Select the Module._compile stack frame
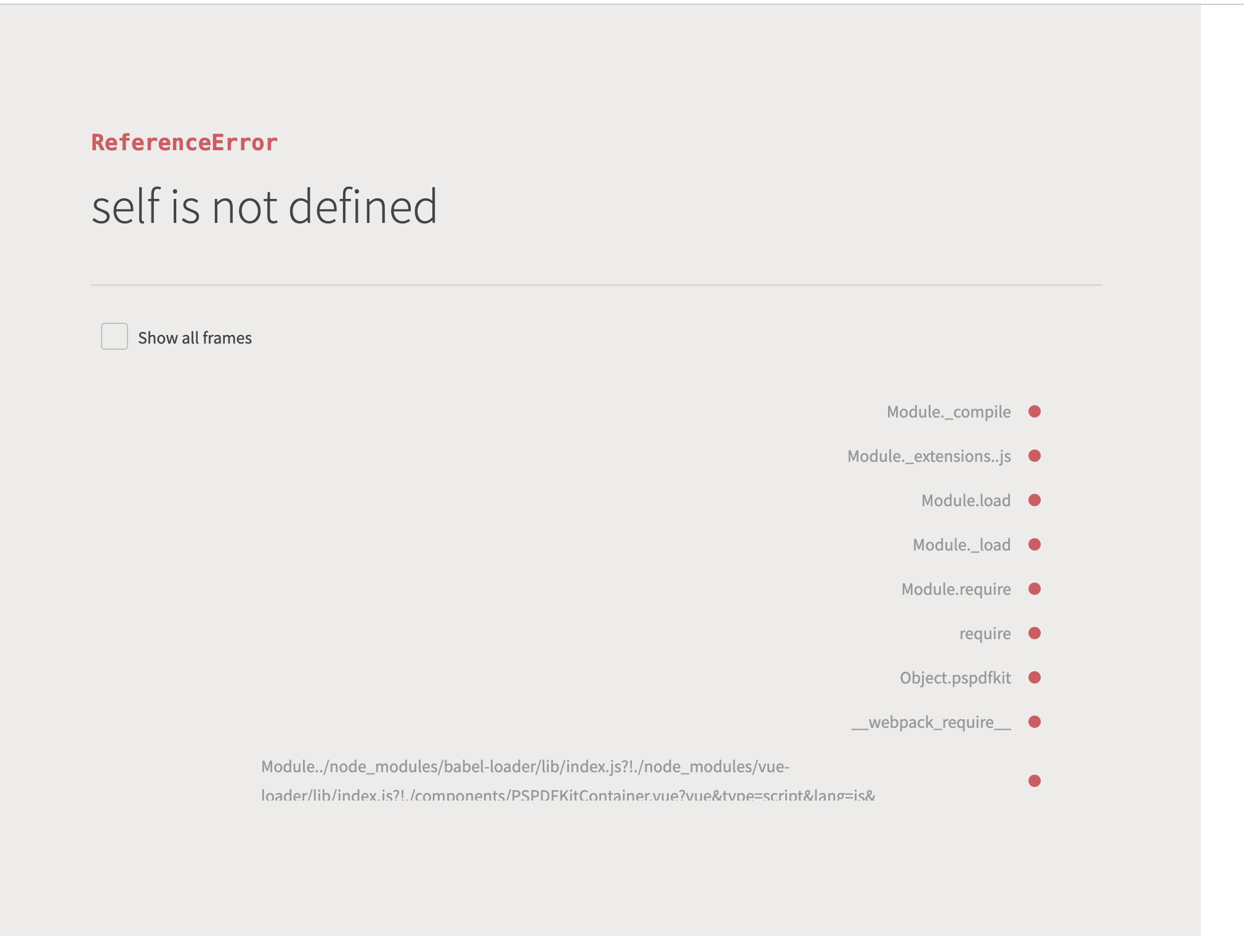Screen dimensions: 1244x952 (x=948, y=411)
